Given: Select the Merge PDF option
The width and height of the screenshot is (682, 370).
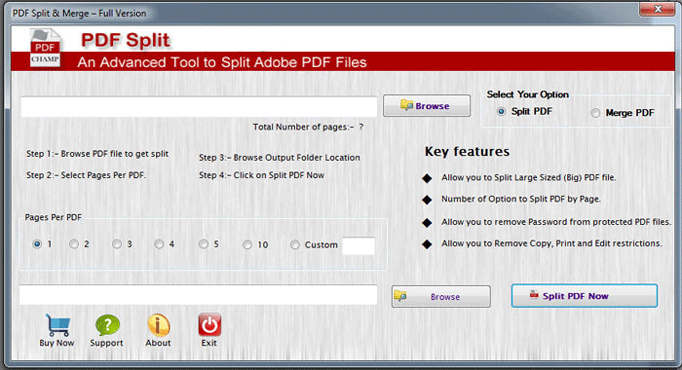Looking at the screenshot, I should 595,113.
